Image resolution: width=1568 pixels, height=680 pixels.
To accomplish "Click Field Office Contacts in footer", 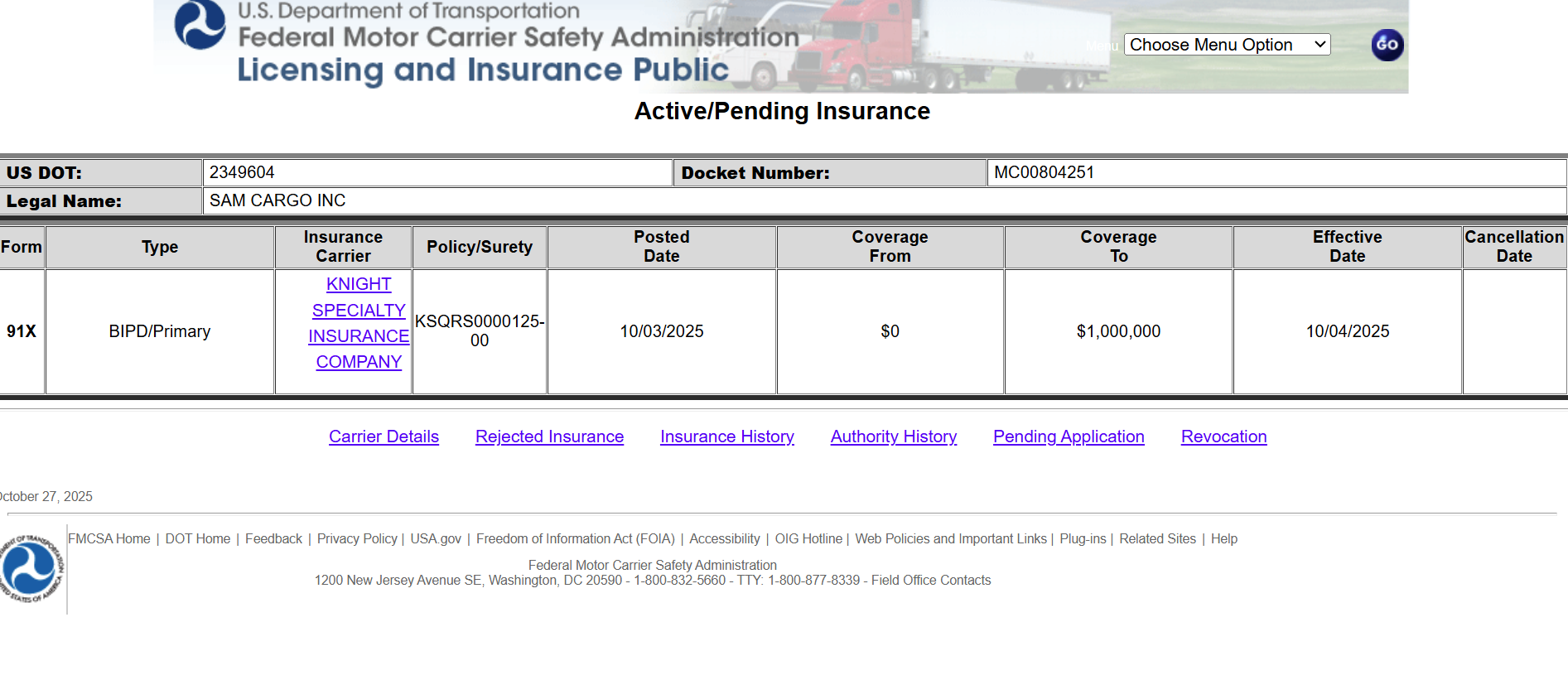I will [930, 581].
